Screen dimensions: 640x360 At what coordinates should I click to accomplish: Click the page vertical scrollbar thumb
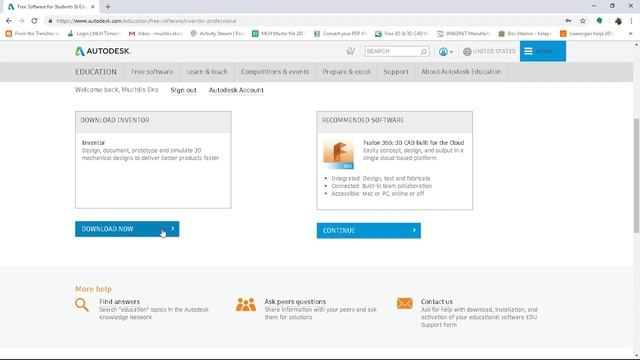(636, 176)
